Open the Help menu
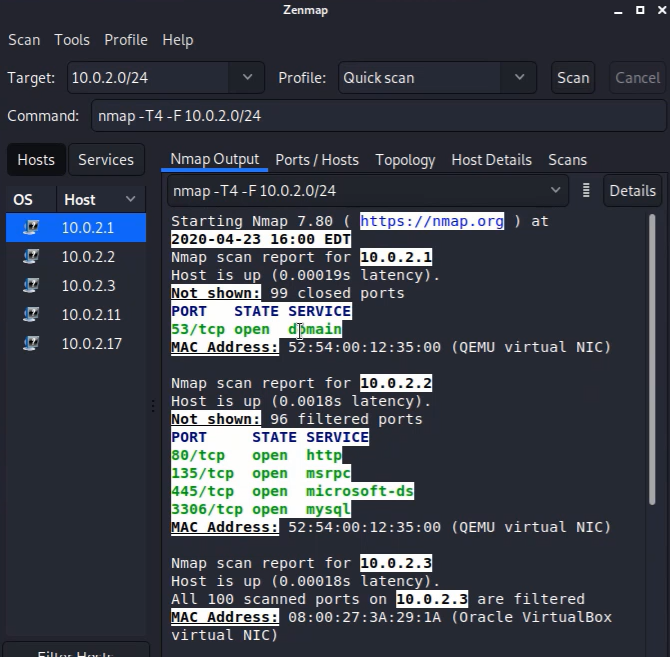This screenshot has height=657, width=670. click(178, 40)
